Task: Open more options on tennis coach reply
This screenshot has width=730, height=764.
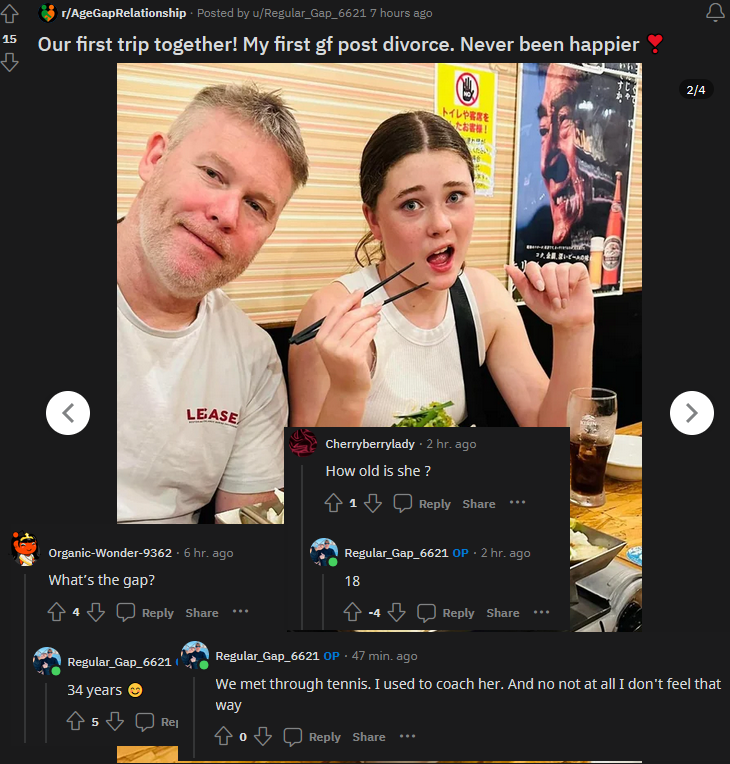Action: (x=407, y=736)
